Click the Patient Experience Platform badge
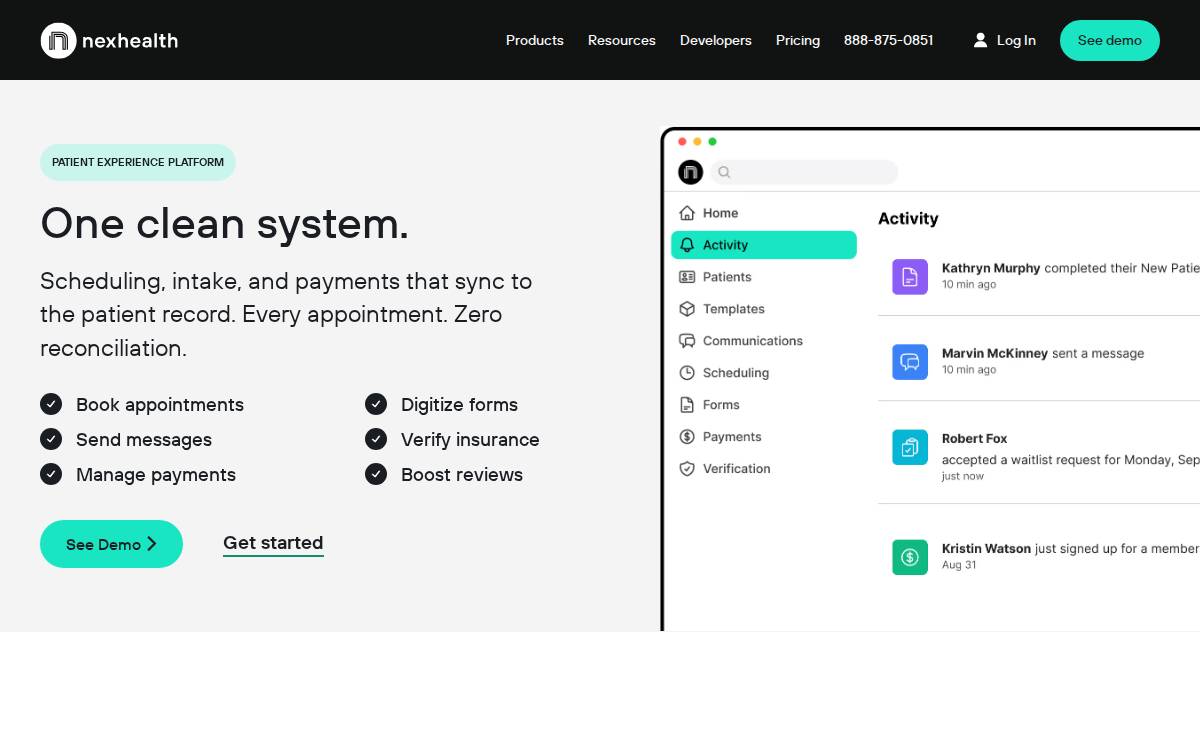The height and width of the screenshot is (750, 1200). pyautogui.click(x=138, y=162)
